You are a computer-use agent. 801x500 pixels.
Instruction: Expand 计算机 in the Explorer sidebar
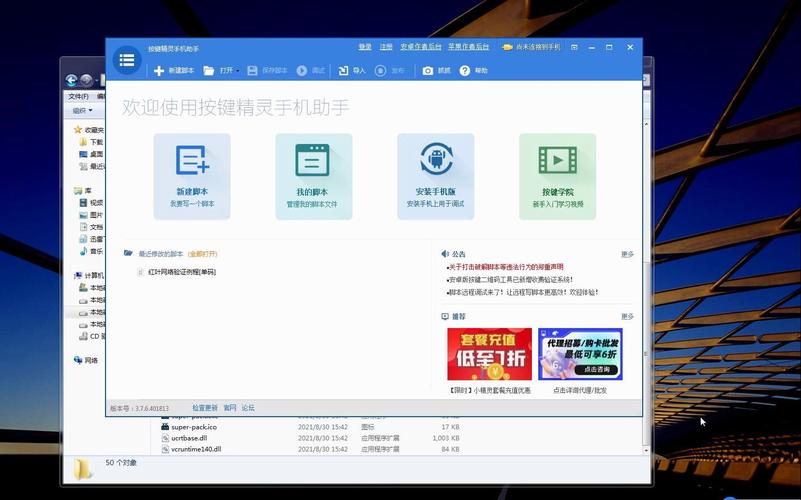76,275
